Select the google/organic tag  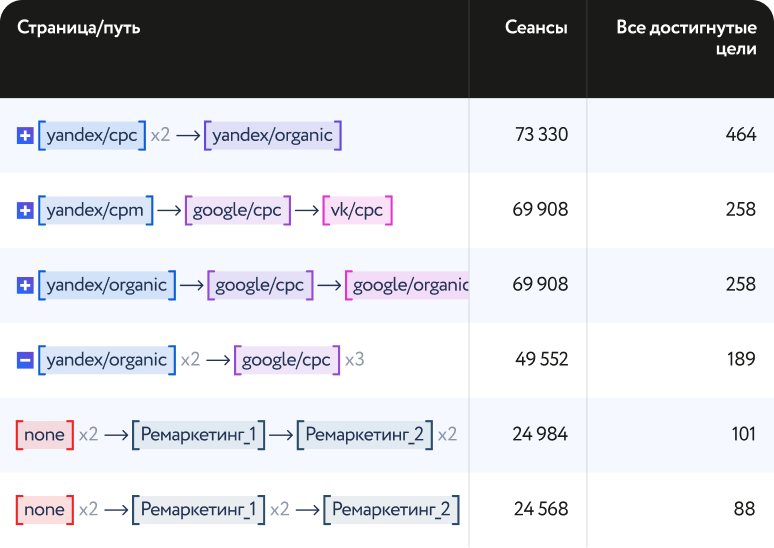pos(408,285)
